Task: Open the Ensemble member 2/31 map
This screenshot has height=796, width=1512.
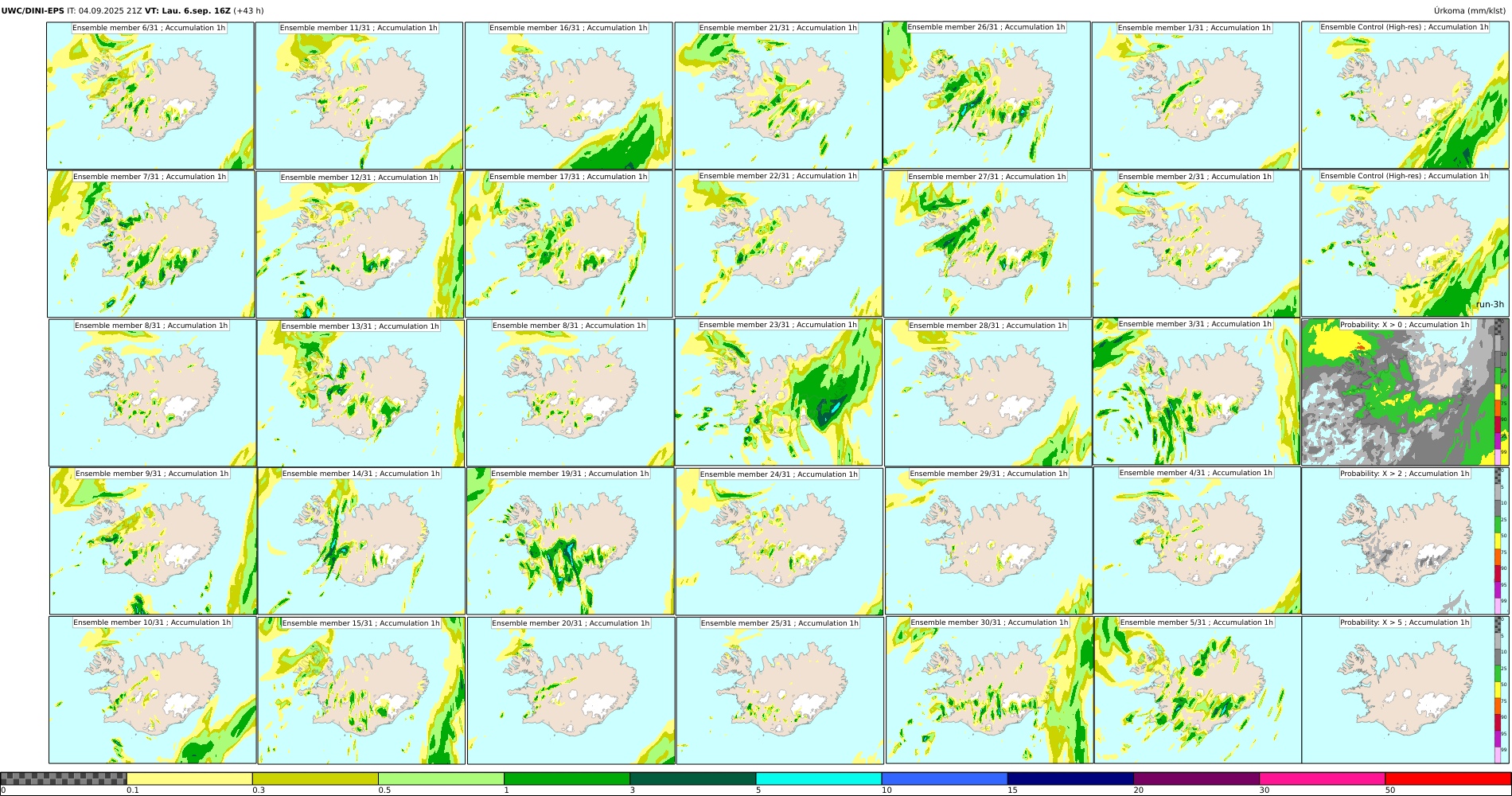Action: 1196,244
